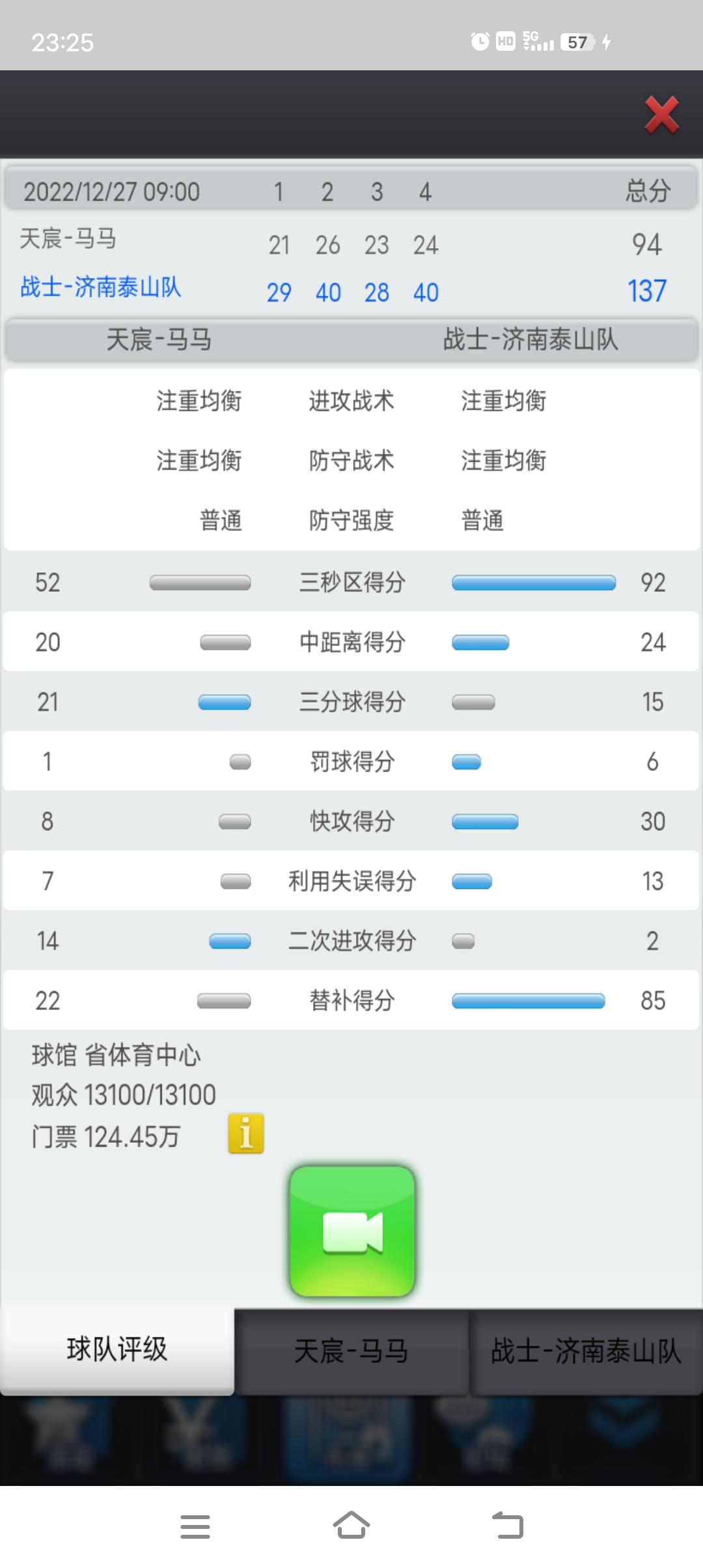The width and height of the screenshot is (703, 1568).
Task: Select the blue 战士-济南泰山队 team name link
Action: coord(100,287)
